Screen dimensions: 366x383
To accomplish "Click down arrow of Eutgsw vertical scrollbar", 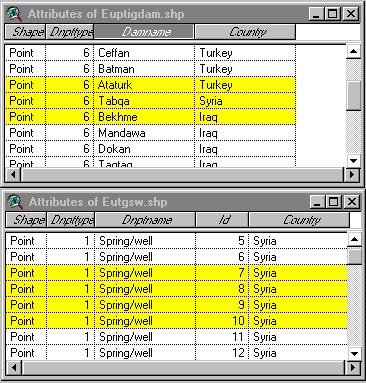I will [354, 353].
